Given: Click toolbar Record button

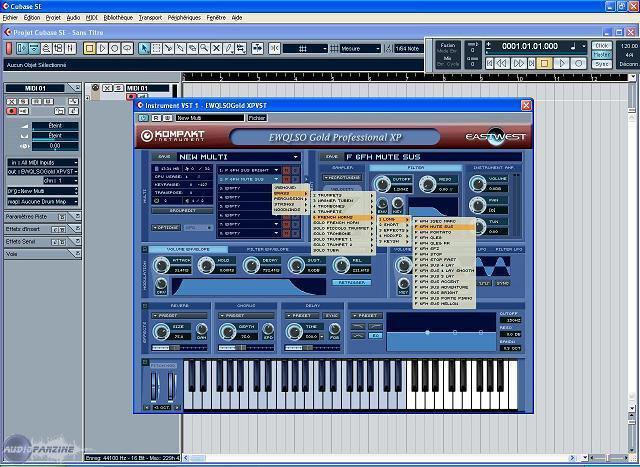Looking at the screenshot, I should (114, 49).
